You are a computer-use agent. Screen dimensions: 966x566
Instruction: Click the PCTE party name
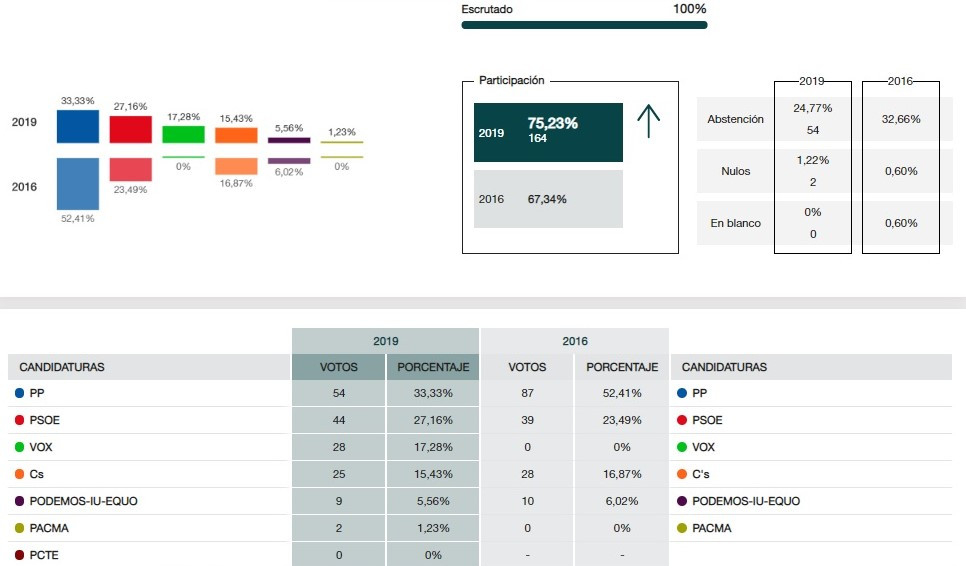click(44, 555)
